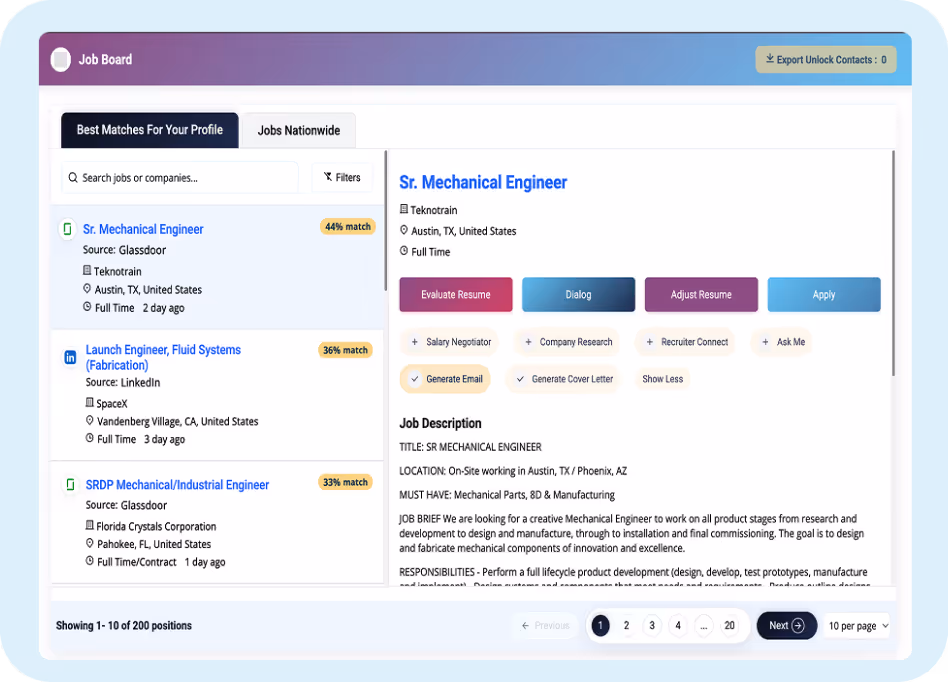948x682 pixels.
Task: Click the Job Description heading
Action: (x=440, y=423)
